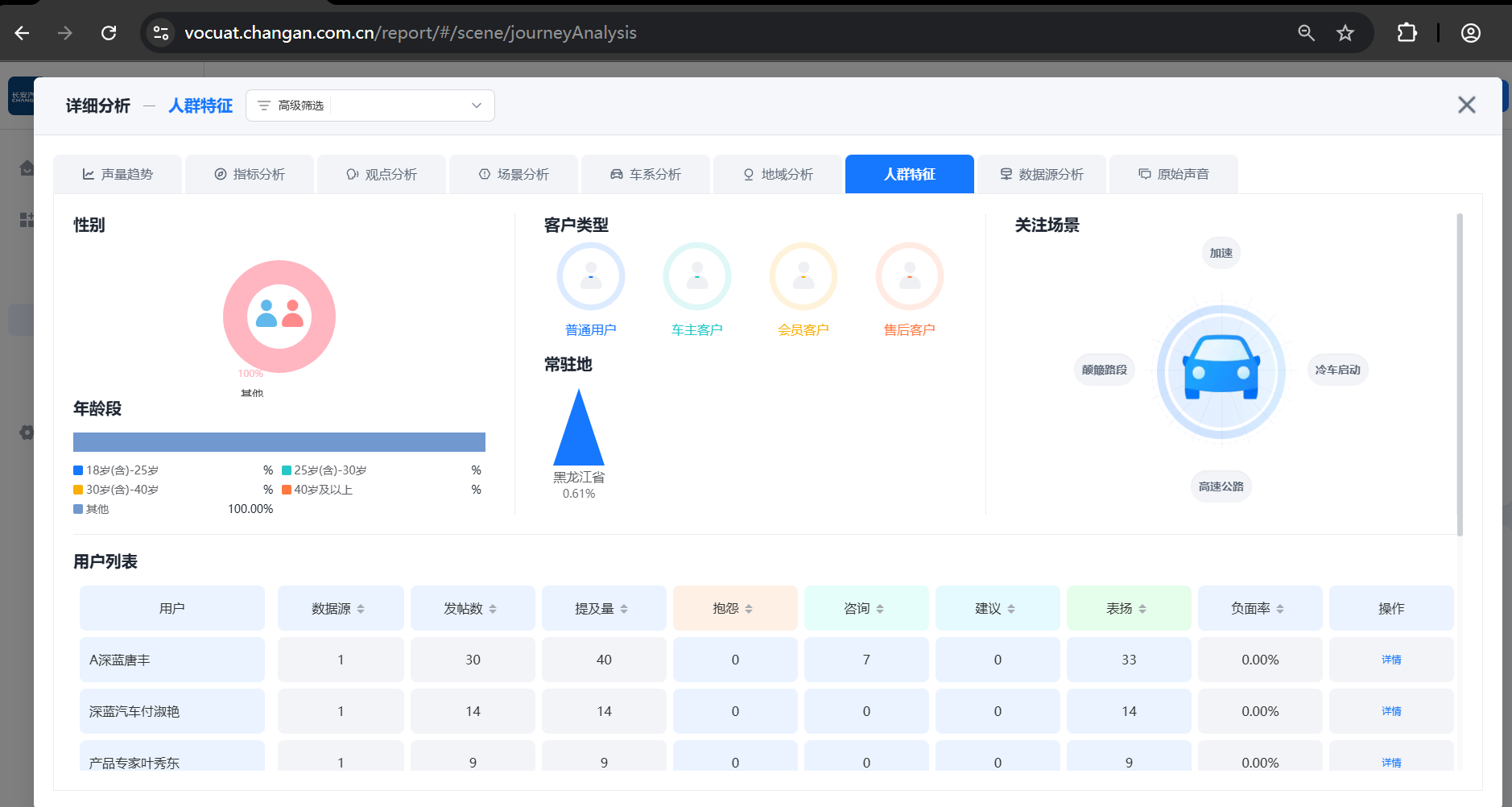Sort the user list by 负面率
Screen dimensions: 1512x807
1279,609
